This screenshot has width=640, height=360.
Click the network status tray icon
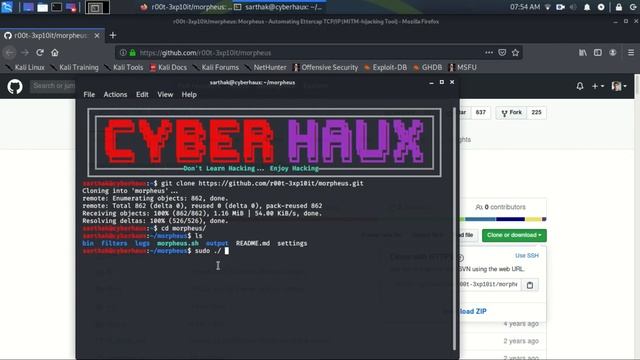(x=548, y=7)
